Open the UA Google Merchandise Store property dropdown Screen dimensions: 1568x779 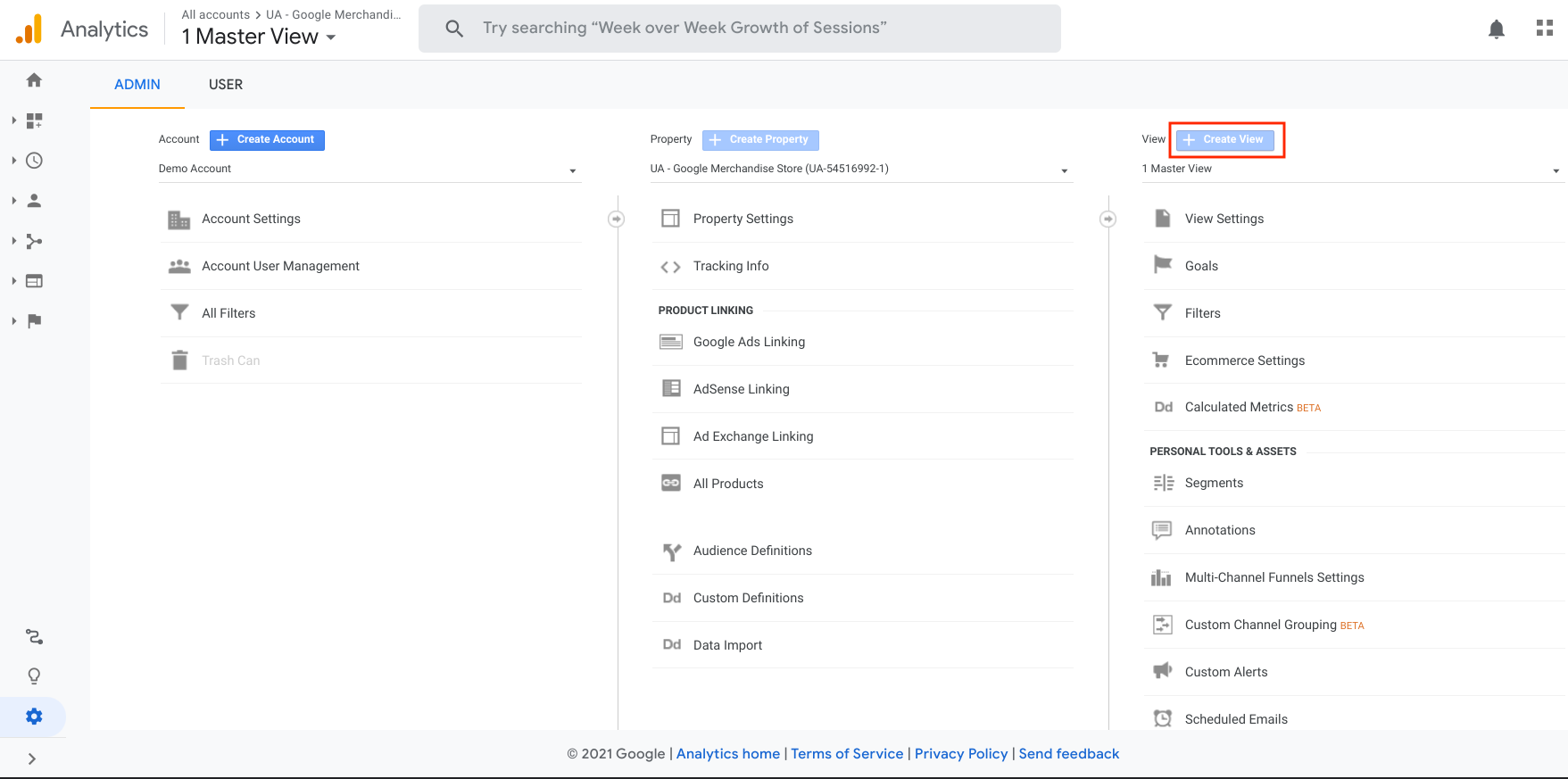(x=861, y=170)
